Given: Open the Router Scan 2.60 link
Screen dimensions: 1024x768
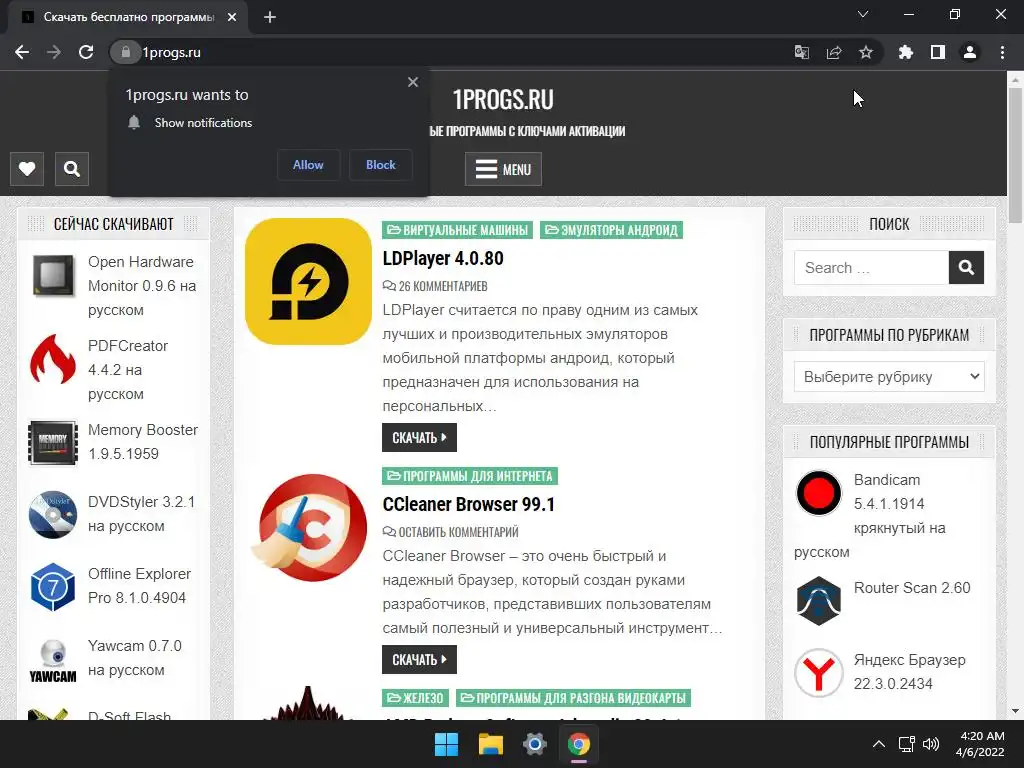Looking at the screenshot, I should coord(912,588).
